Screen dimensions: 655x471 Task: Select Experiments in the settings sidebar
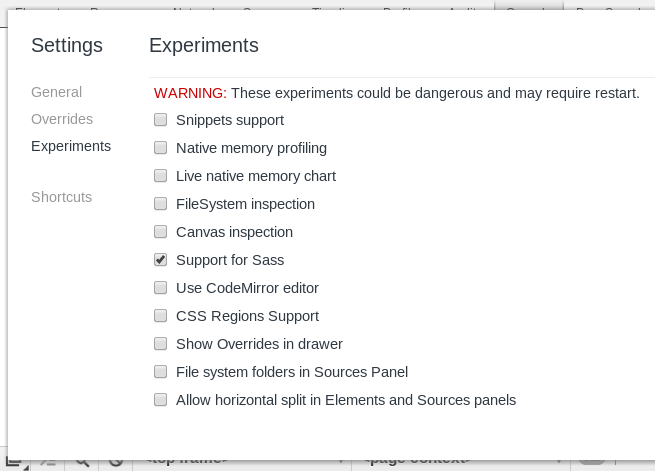[71, 146]
